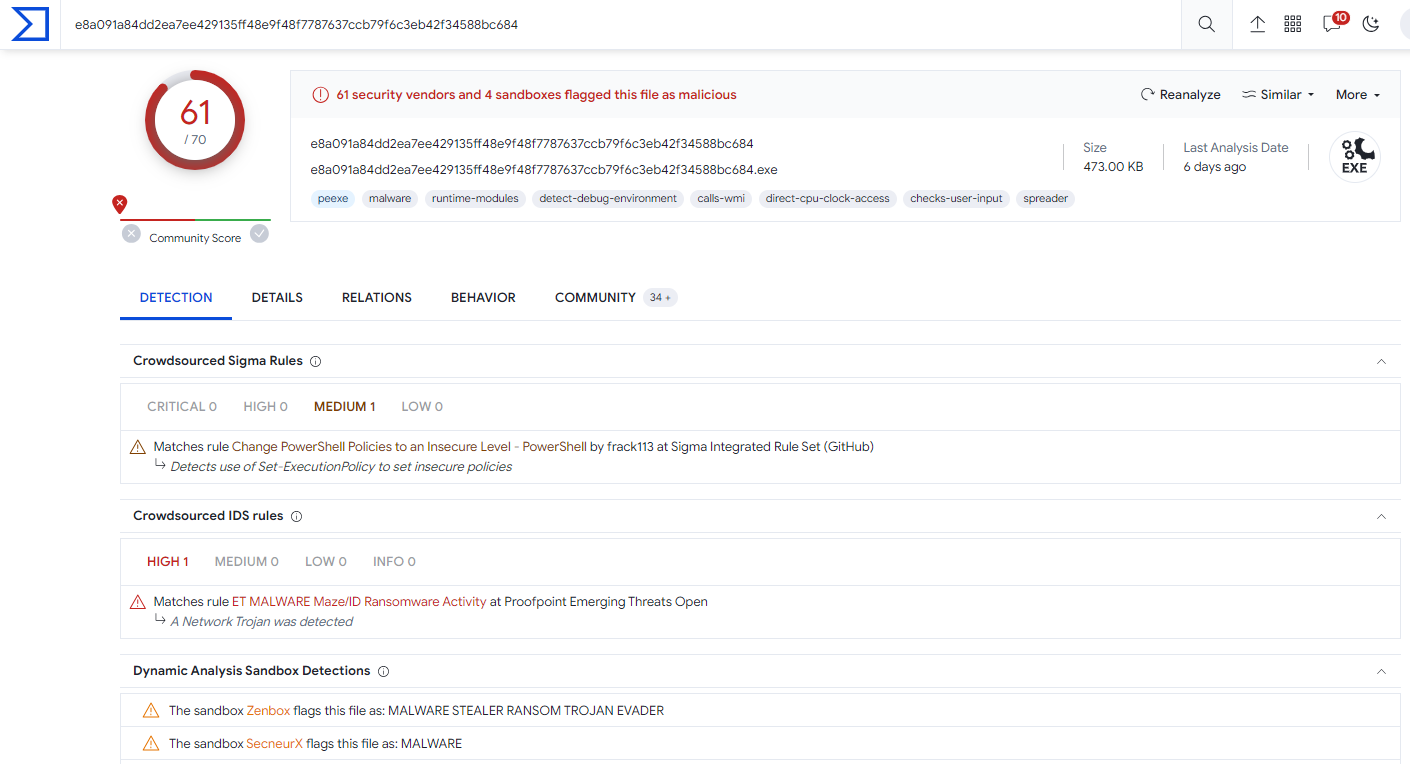
Task: Select the peexe tag
Action: pyautogui.click(x=333, y=199)
